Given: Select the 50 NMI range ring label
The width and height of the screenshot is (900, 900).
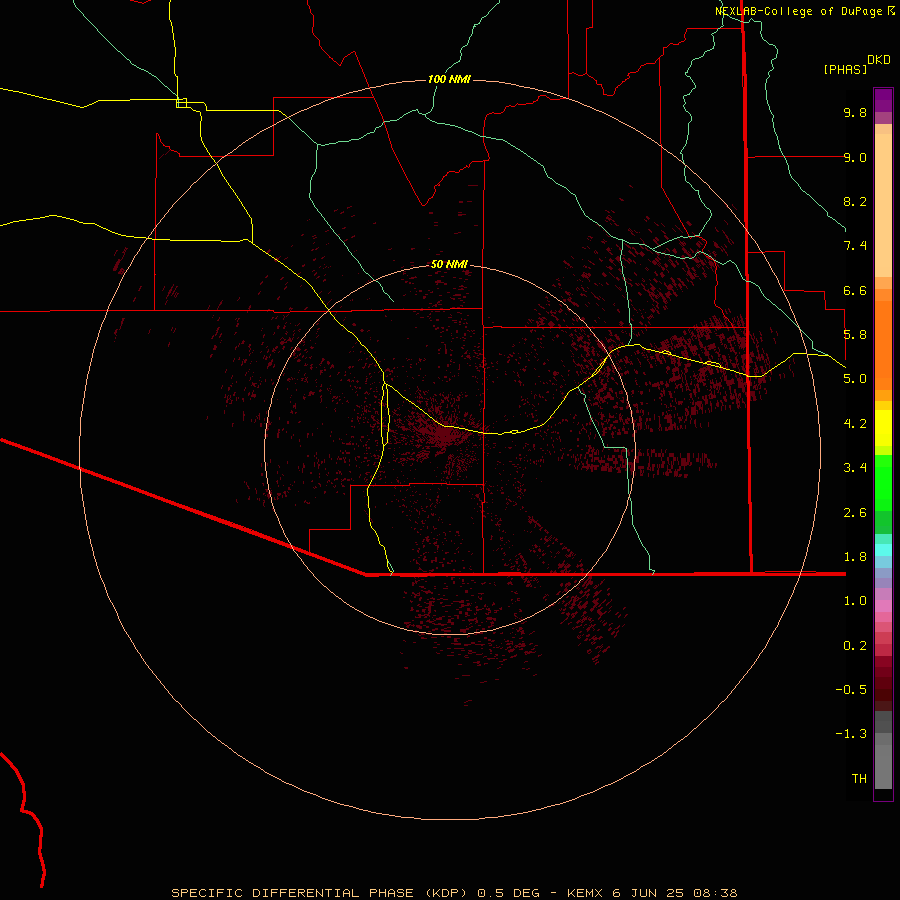Looking at the screenshot, I should pos(449,264).
